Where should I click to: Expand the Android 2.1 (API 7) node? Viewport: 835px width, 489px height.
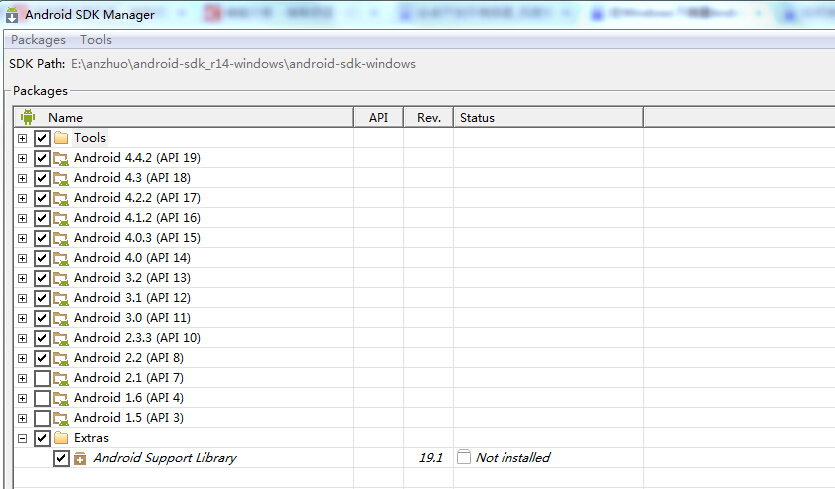22,378
